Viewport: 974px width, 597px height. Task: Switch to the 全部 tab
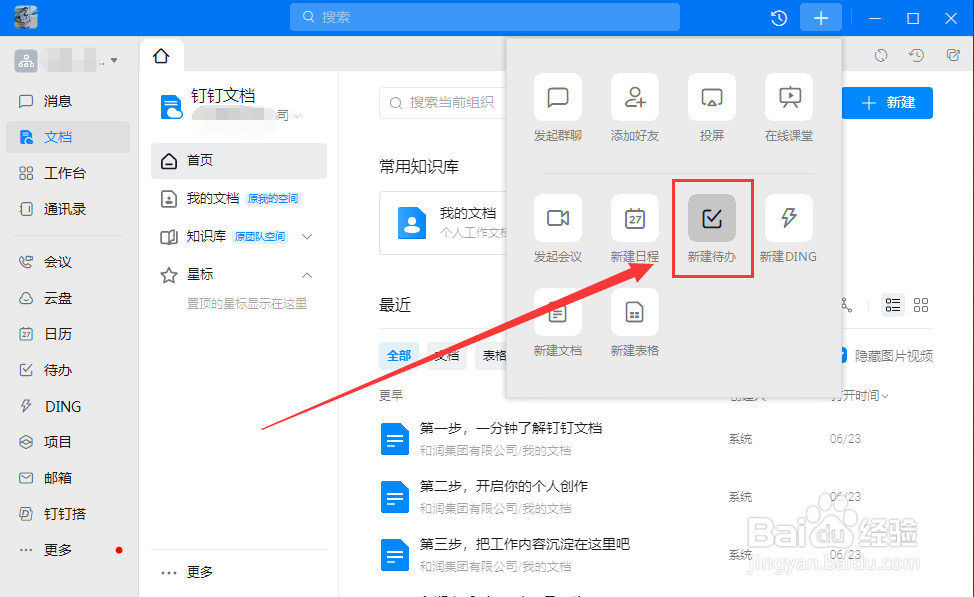tap(398, 355)
